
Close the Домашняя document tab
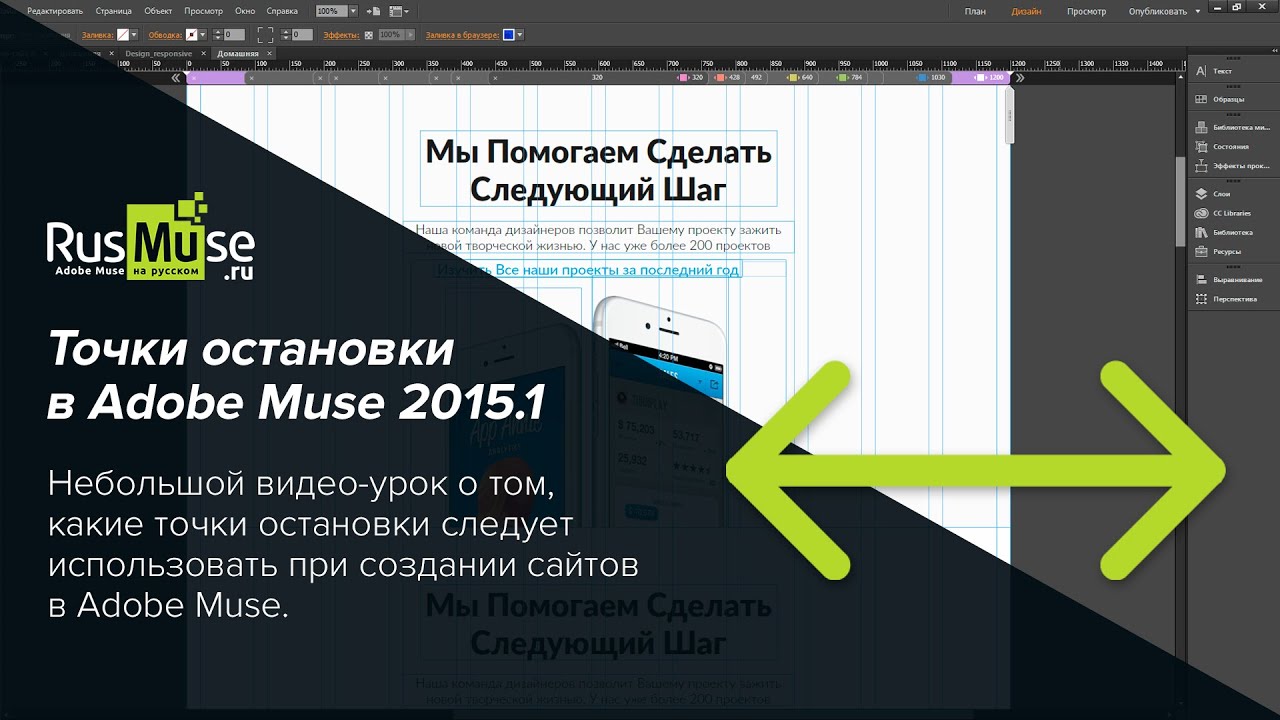tap(270, 53)
